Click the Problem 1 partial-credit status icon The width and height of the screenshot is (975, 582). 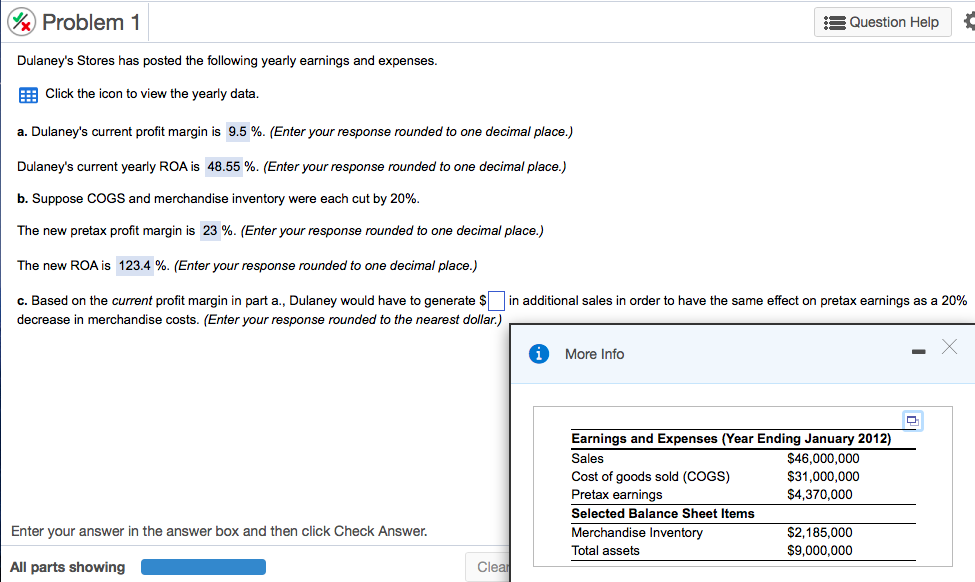pyautogui.click(x=21, y=22)
